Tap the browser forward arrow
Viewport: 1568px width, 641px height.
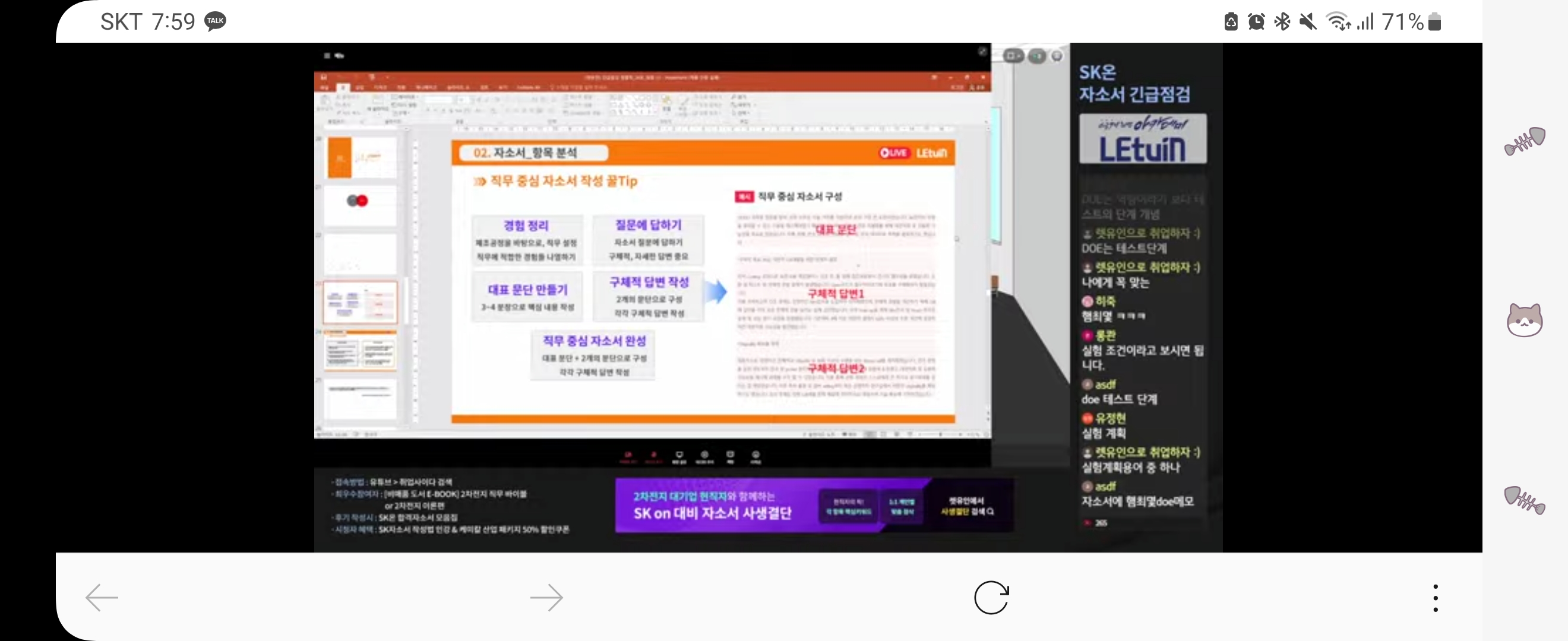click(546, 597)
